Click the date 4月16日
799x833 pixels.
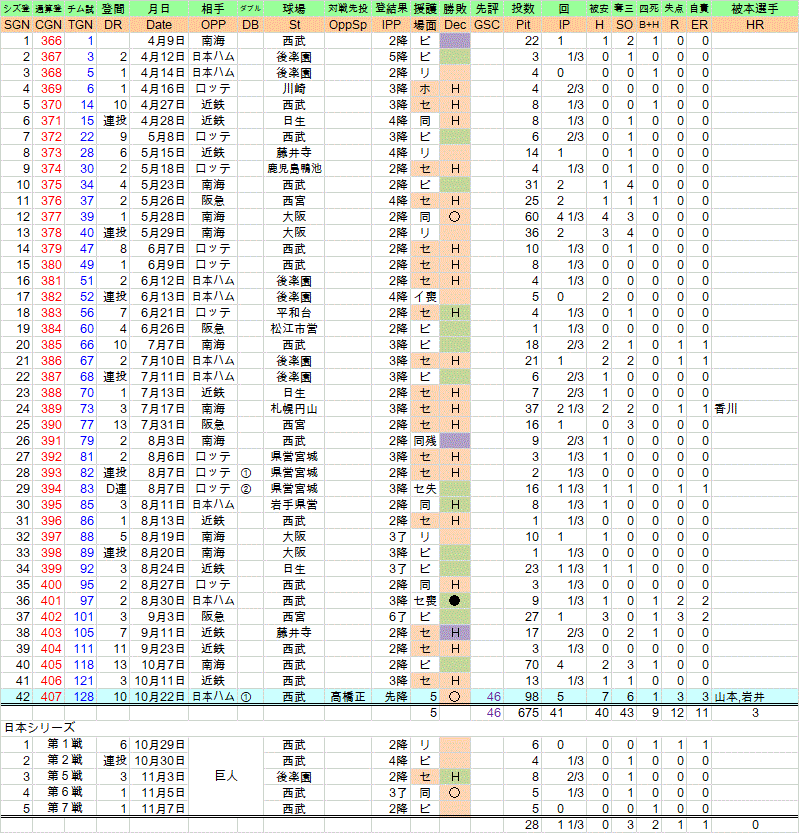point(163,89)
